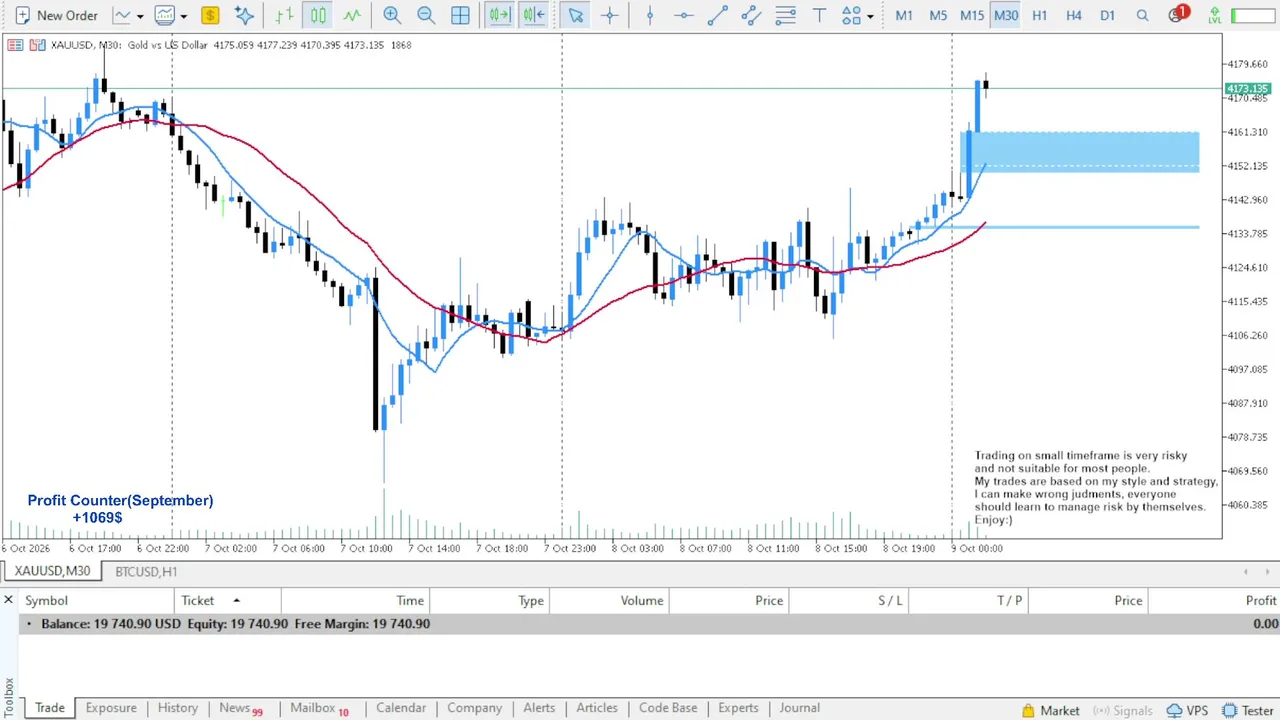Open the search magnifier icon
Screen dimensions: 1280x720
[1142, 15]
